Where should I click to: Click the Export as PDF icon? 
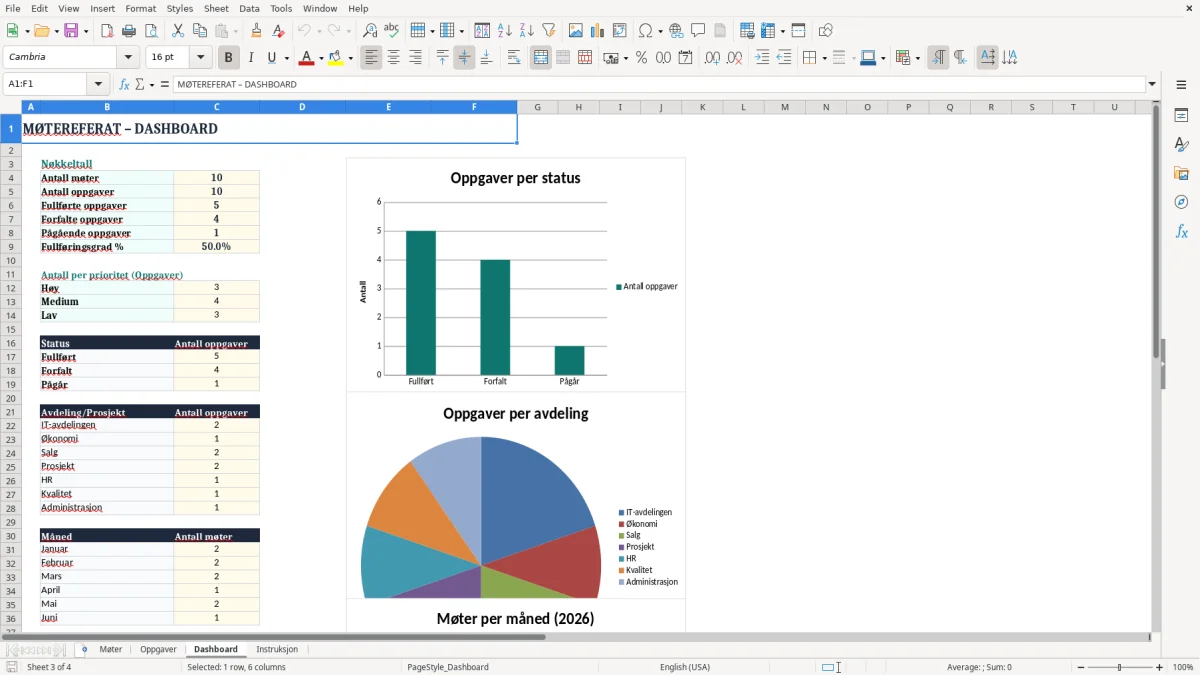pyautogui.click(x=107, y=31)
